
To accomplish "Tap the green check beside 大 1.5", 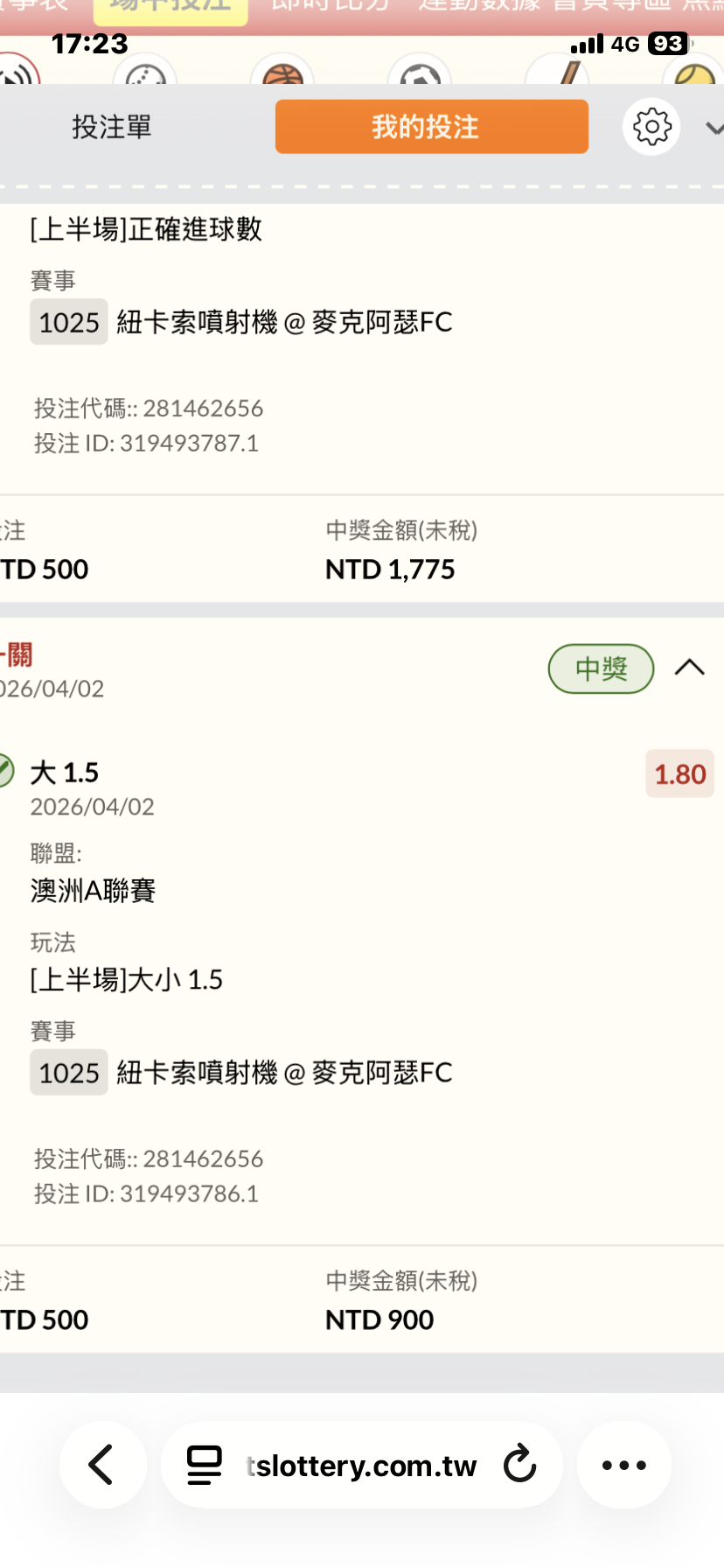I will [x=4, y=772].
